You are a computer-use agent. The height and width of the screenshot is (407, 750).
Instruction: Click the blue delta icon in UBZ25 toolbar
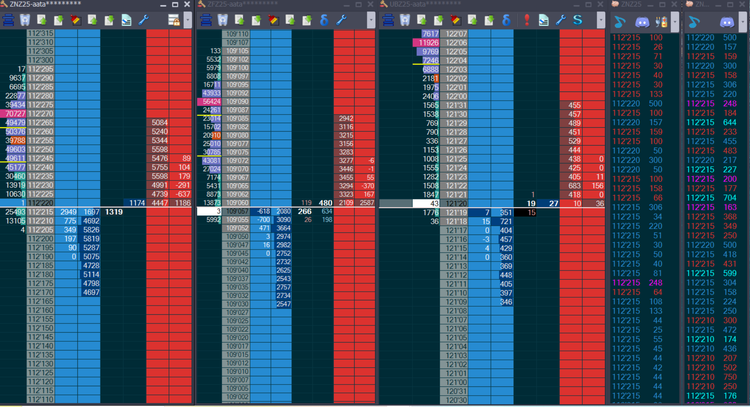(506, 20)
